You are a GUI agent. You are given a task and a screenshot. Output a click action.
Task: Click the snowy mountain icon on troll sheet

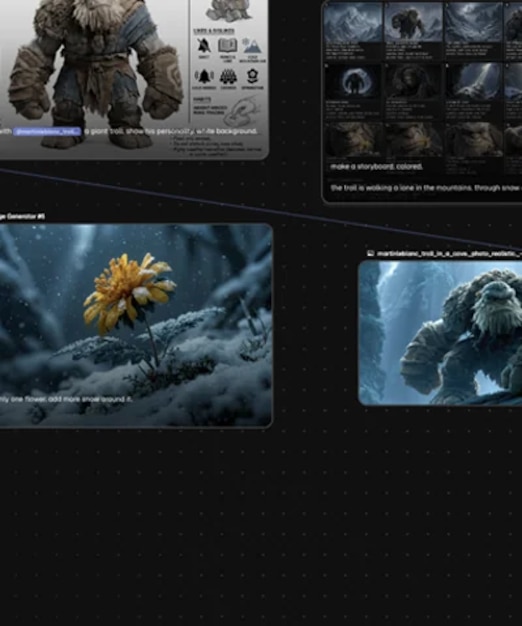point(252,46)
